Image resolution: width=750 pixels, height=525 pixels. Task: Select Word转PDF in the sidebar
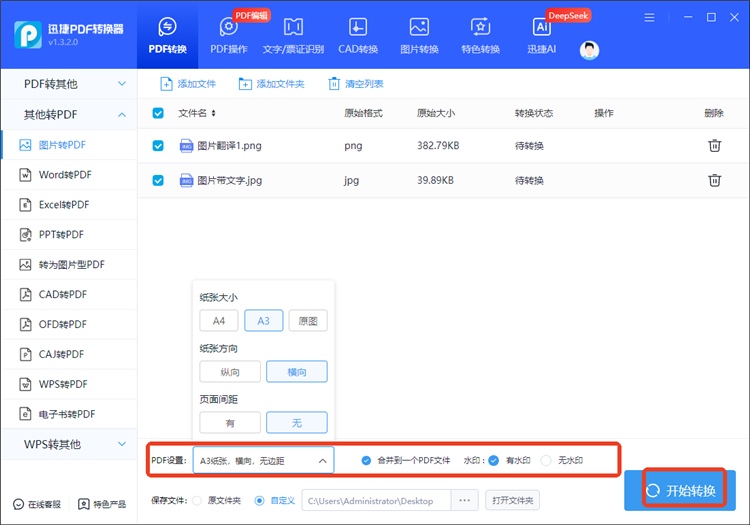coord(69,175)
